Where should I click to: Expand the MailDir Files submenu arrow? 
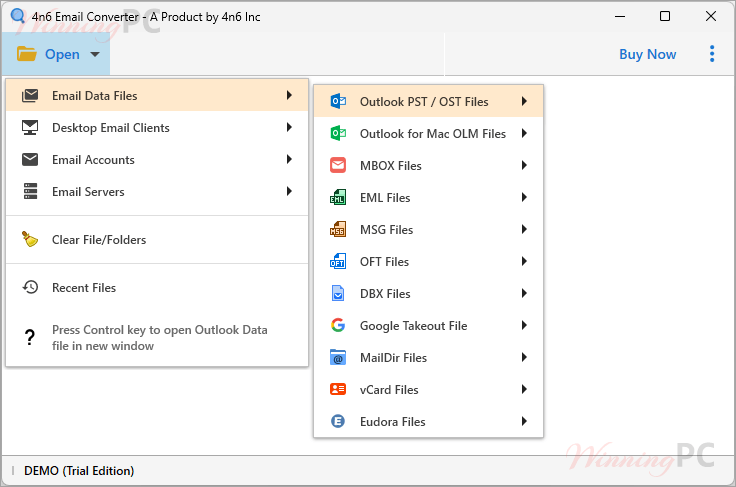[x=524, y=357]
